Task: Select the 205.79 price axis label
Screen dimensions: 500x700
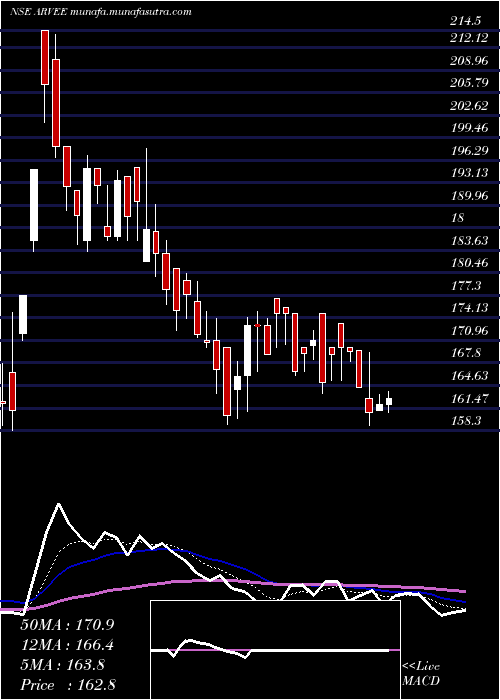Action: 469,83
